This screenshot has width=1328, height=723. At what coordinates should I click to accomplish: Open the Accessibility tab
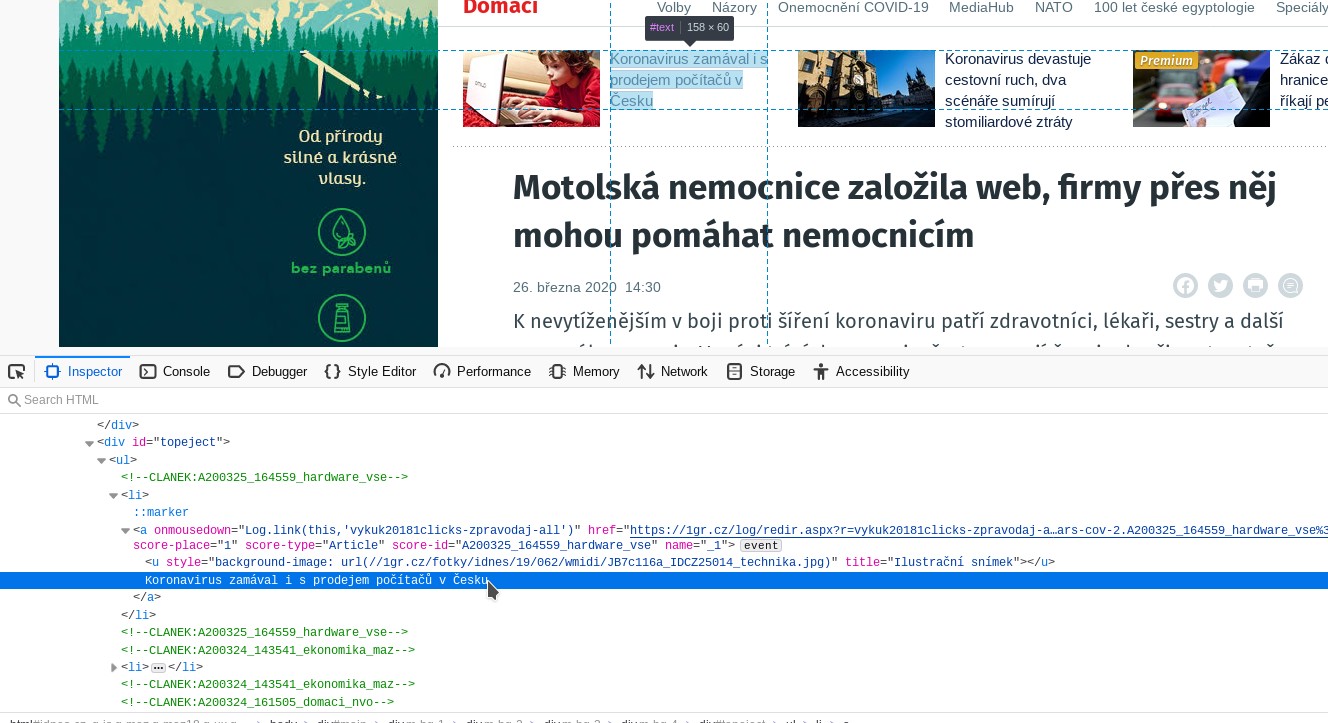(x=861, y=372)
